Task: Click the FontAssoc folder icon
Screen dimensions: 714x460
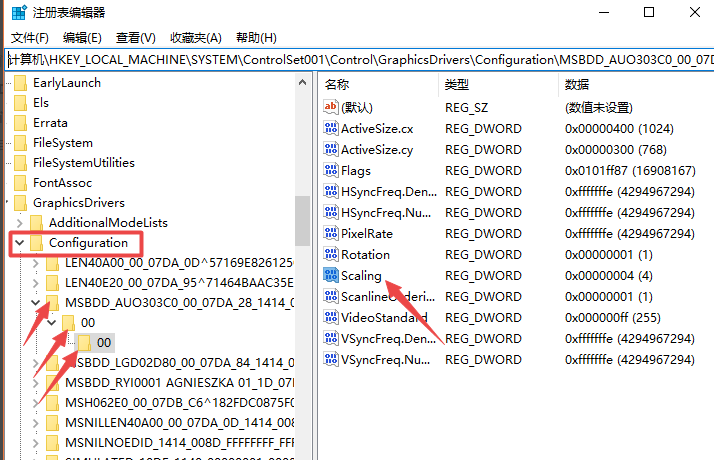Action: [19, 183]
